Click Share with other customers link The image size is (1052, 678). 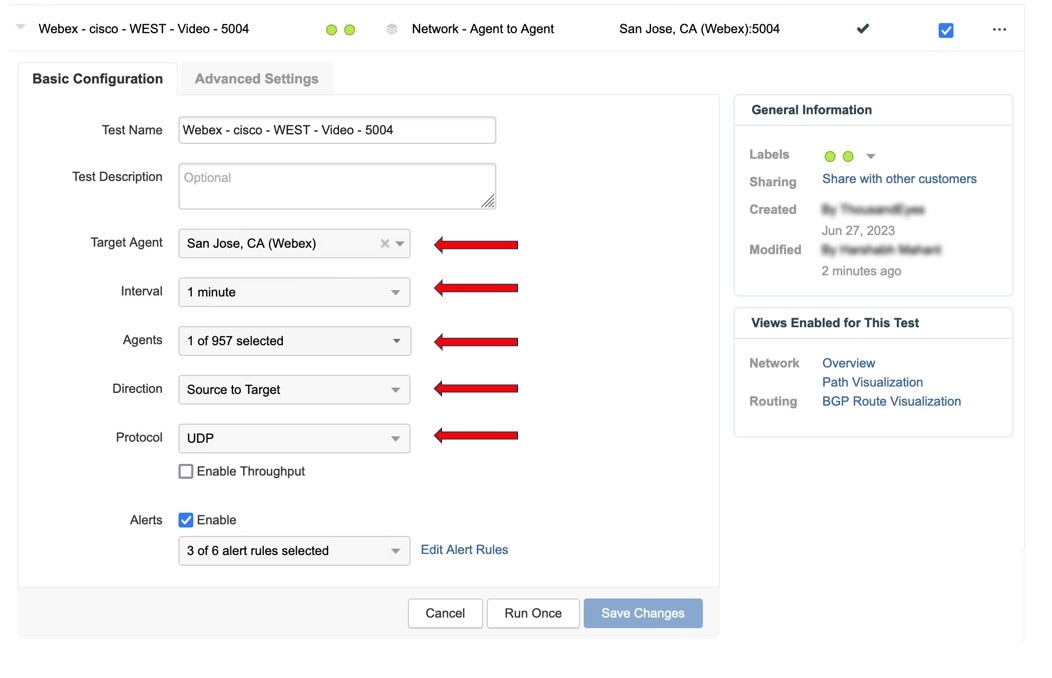pyautogui.click(x=899, y=179)
